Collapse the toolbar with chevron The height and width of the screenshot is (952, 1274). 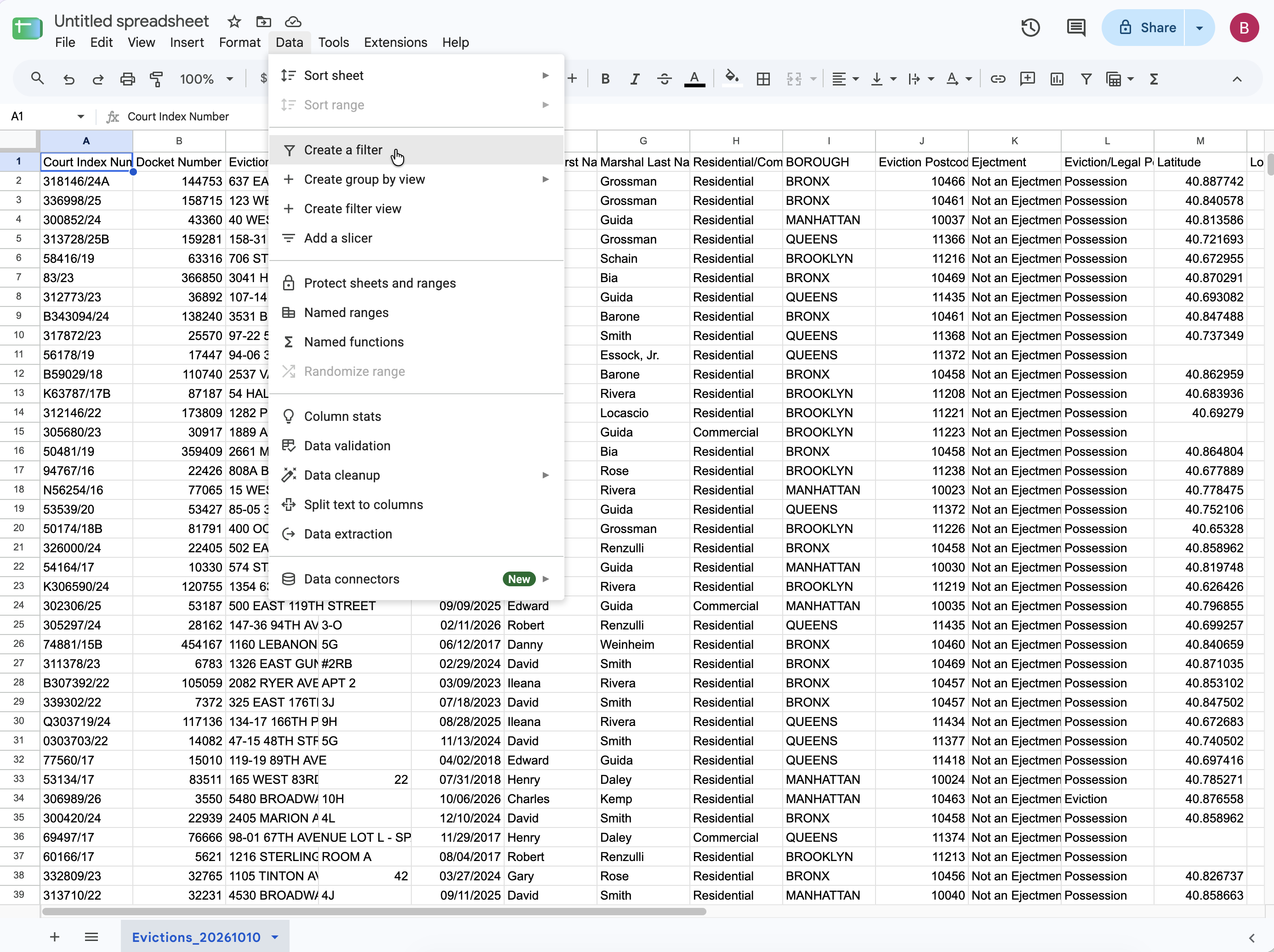pyautogui.click(x=1237, y=79)
